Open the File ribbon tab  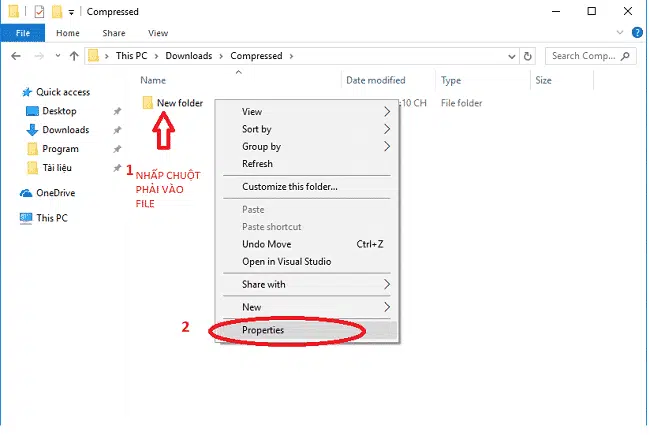click(20, 33)
